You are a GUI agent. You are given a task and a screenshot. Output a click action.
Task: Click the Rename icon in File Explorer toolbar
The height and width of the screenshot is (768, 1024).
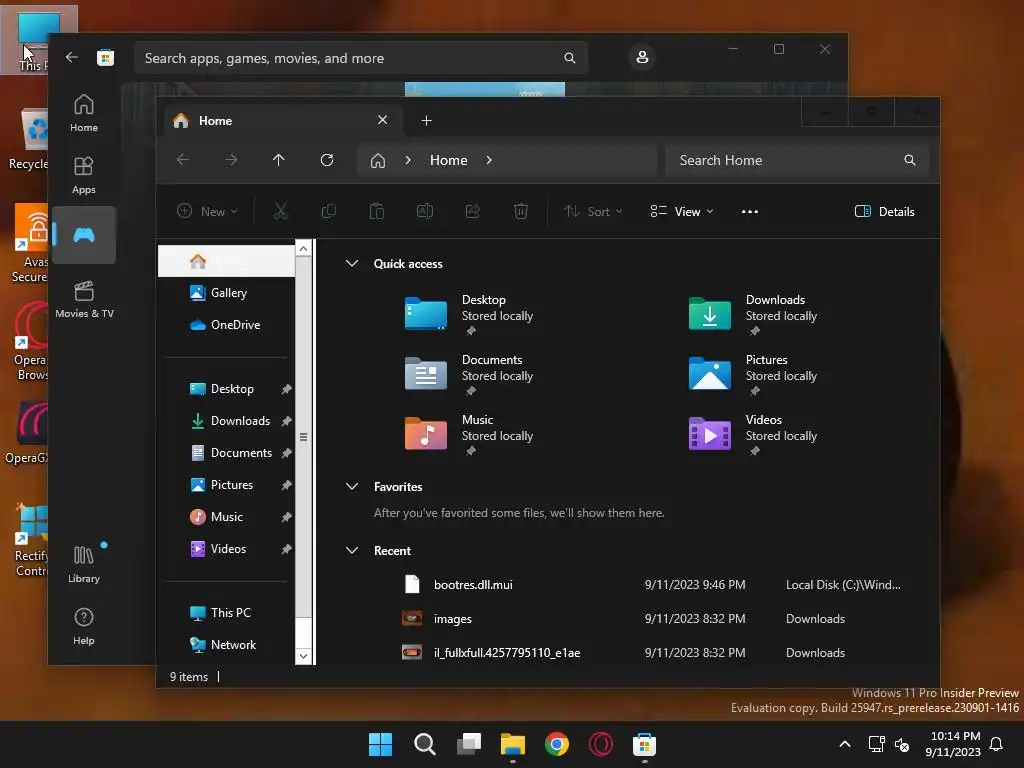tap(425, 211)
